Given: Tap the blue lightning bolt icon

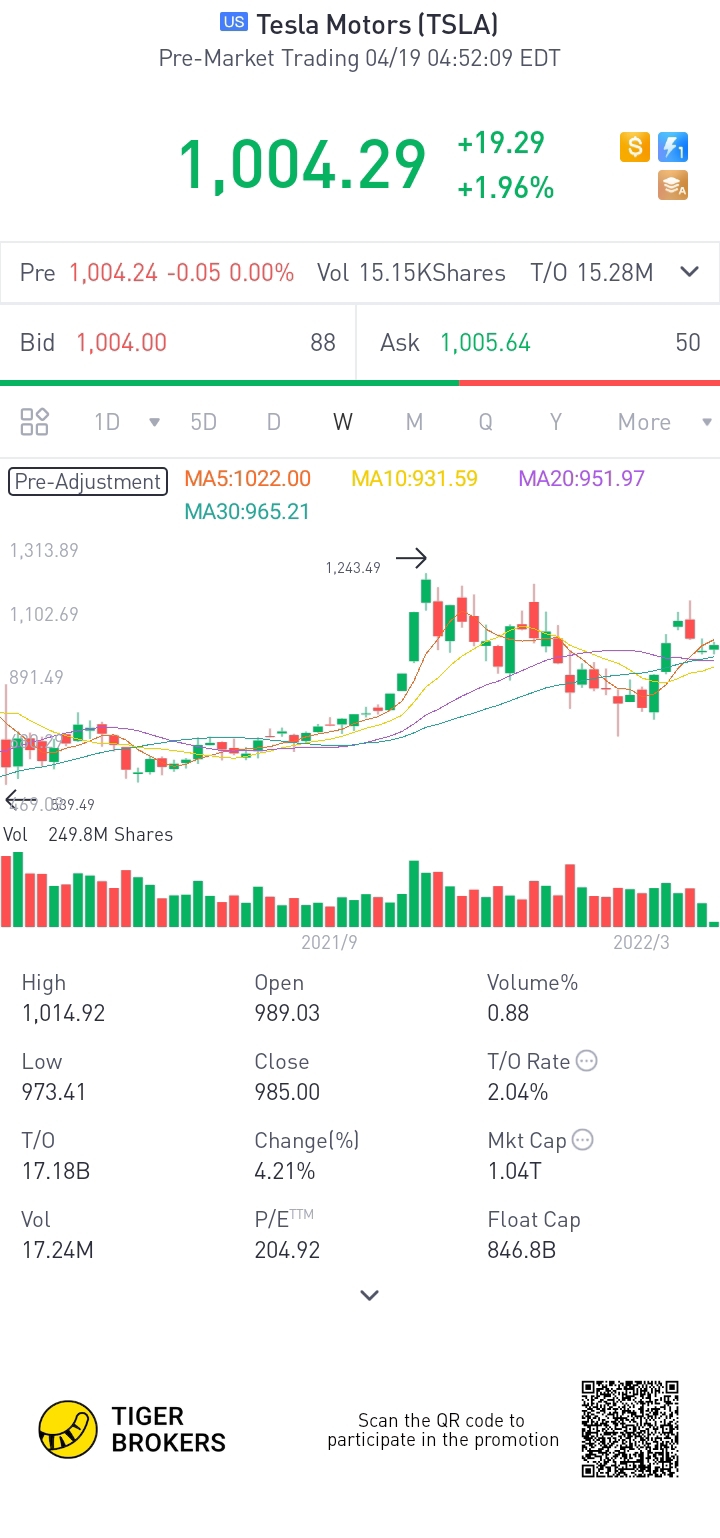Looking at the screenshot, I should (673, 148).
